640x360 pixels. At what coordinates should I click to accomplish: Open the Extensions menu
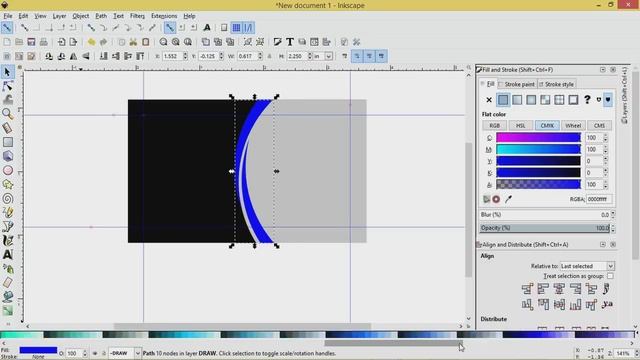pos(164,16)
